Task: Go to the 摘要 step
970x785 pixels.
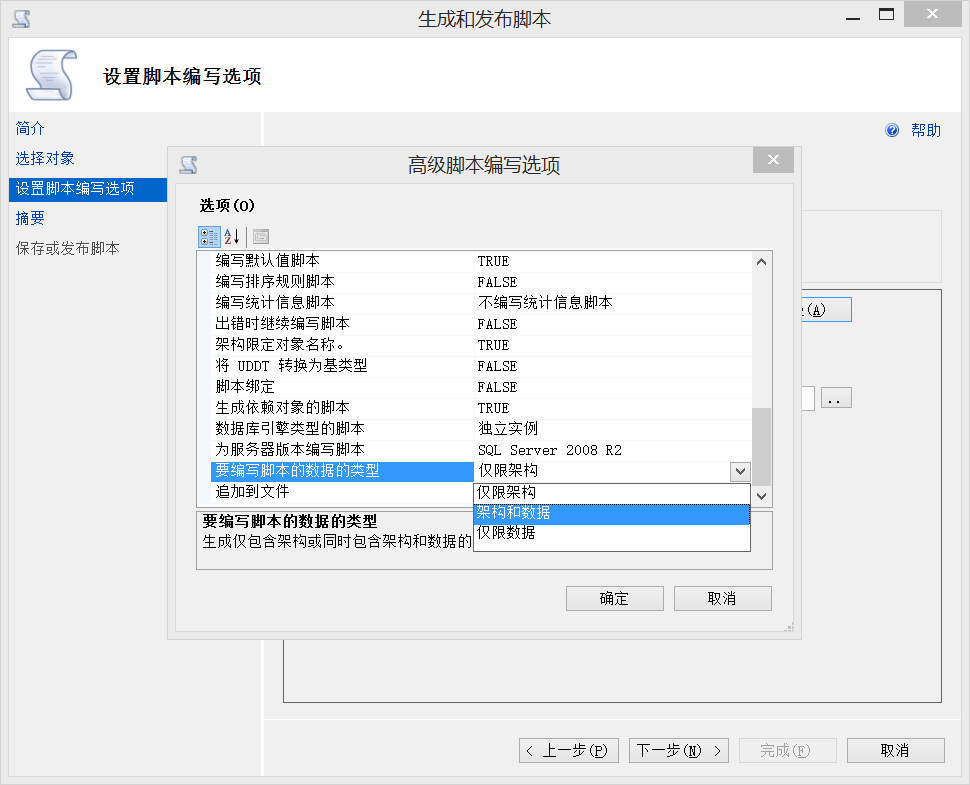Action: tap(30, 218)
